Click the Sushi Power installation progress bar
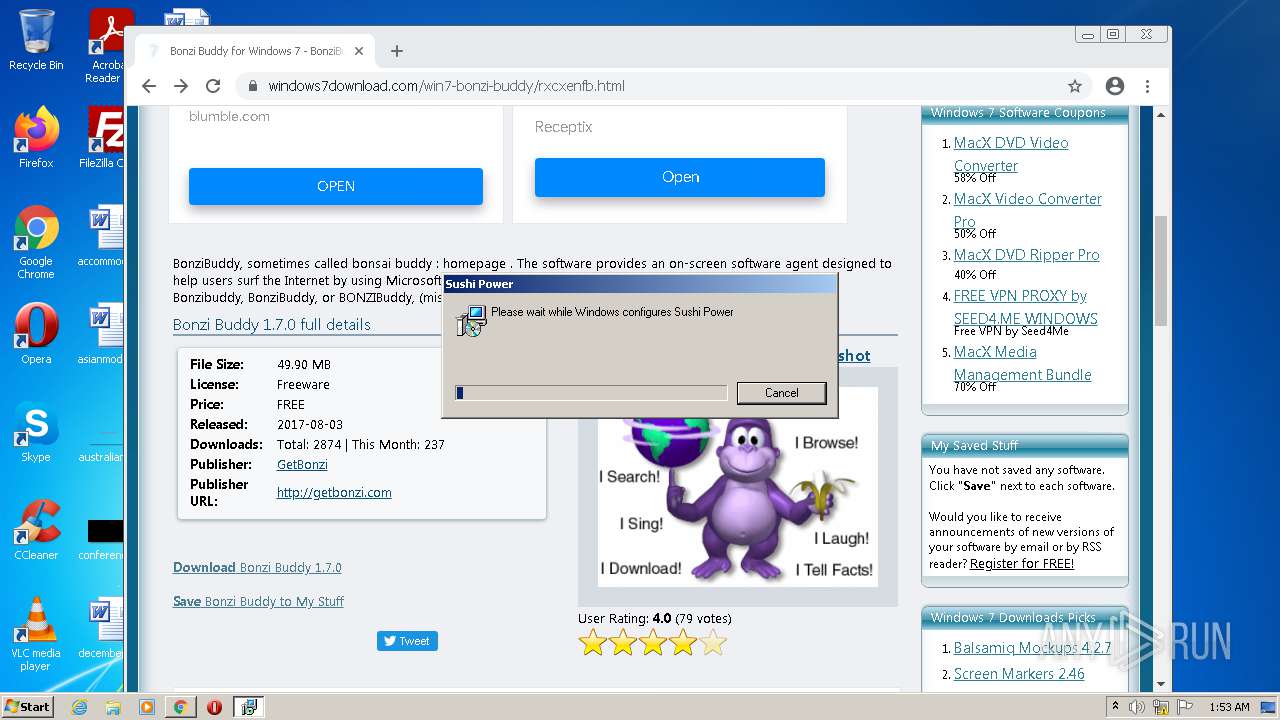Viewport: 1280px width, 720px height. click(x=591, y=393)
